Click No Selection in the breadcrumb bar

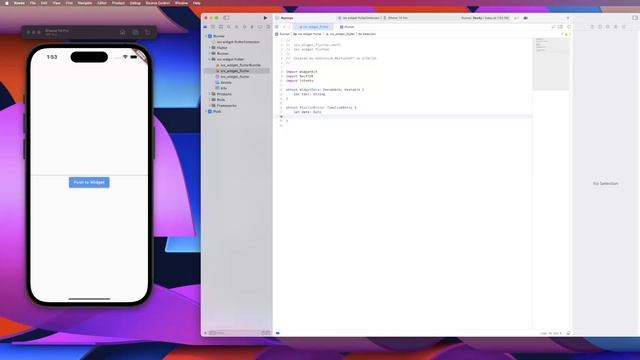[367, 34]
